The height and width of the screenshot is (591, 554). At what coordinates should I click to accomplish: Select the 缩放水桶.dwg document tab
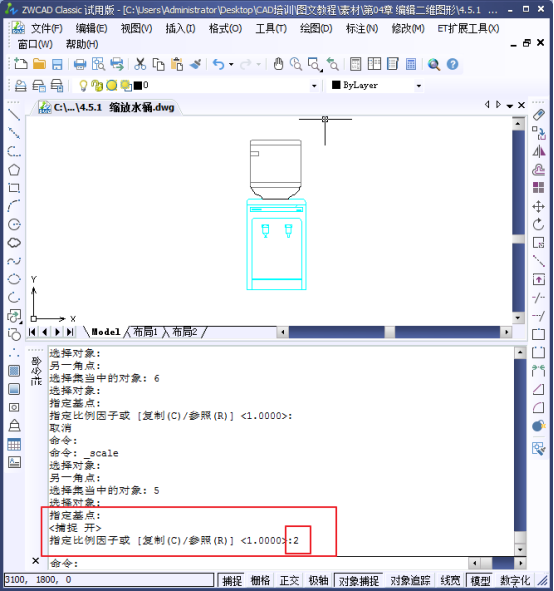107,107
